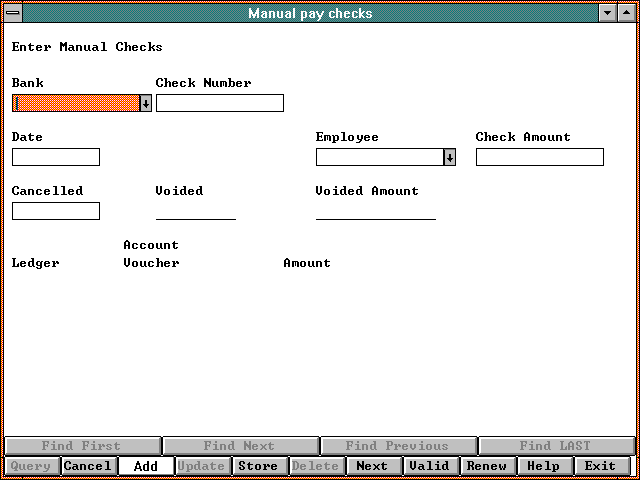The image size is (640, 480).
Task: Minimize the Manual pay checks window
Action: point(608,13)
